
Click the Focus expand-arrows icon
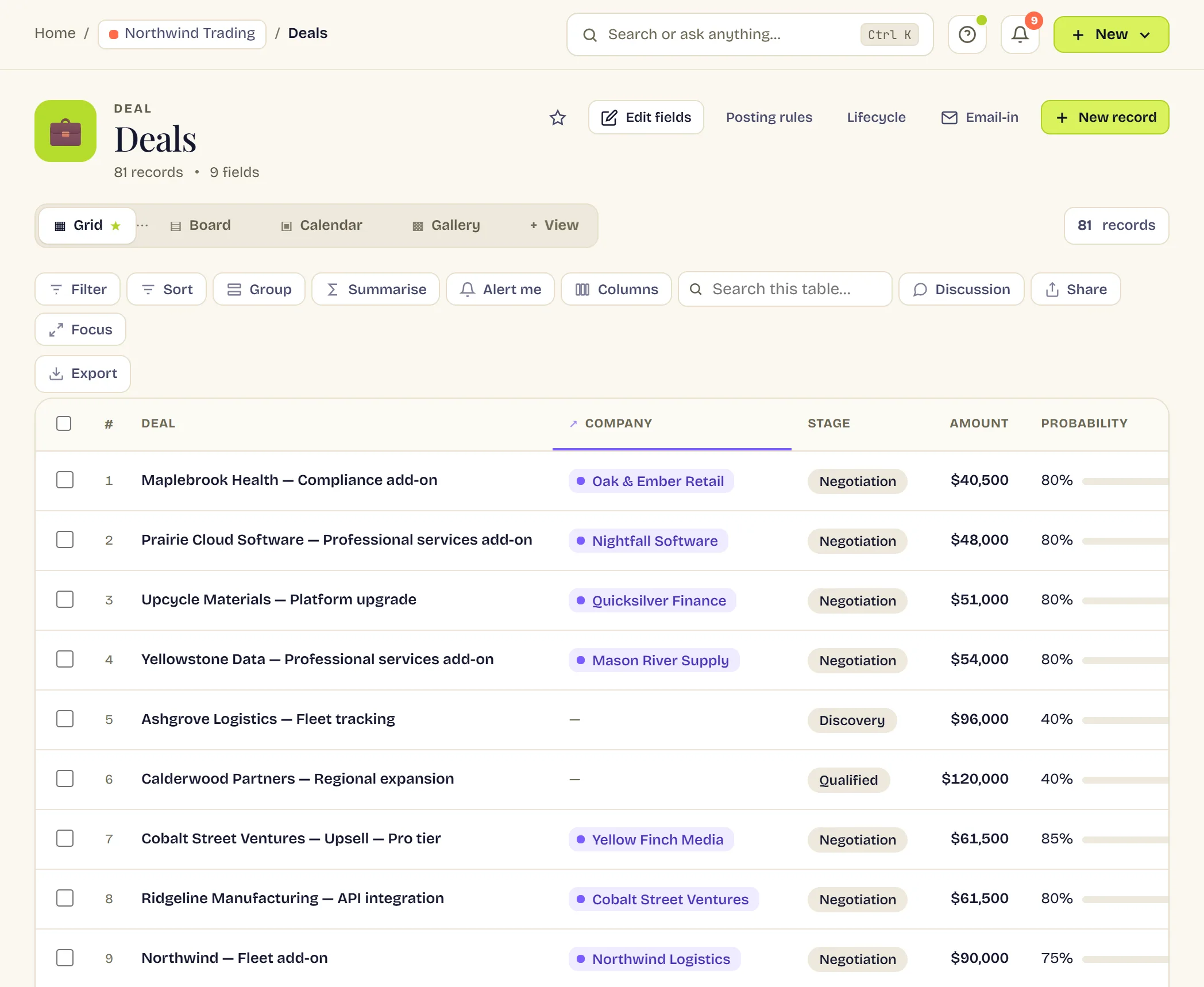point(56,329)
